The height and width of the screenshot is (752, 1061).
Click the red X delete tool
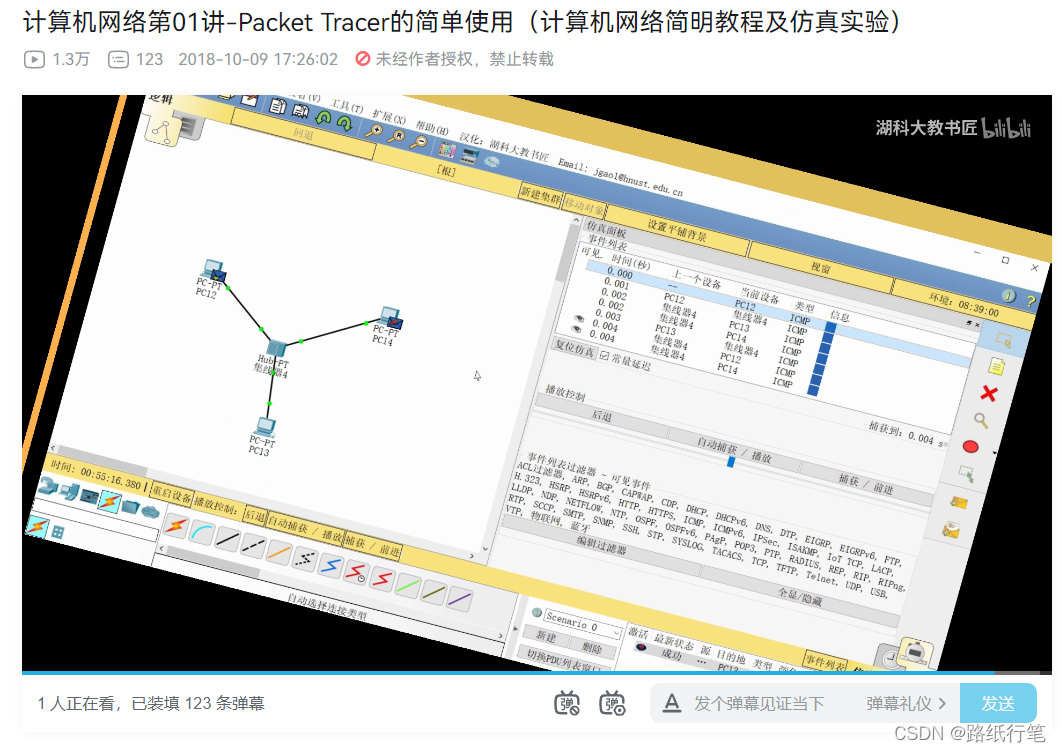point(989,393)
